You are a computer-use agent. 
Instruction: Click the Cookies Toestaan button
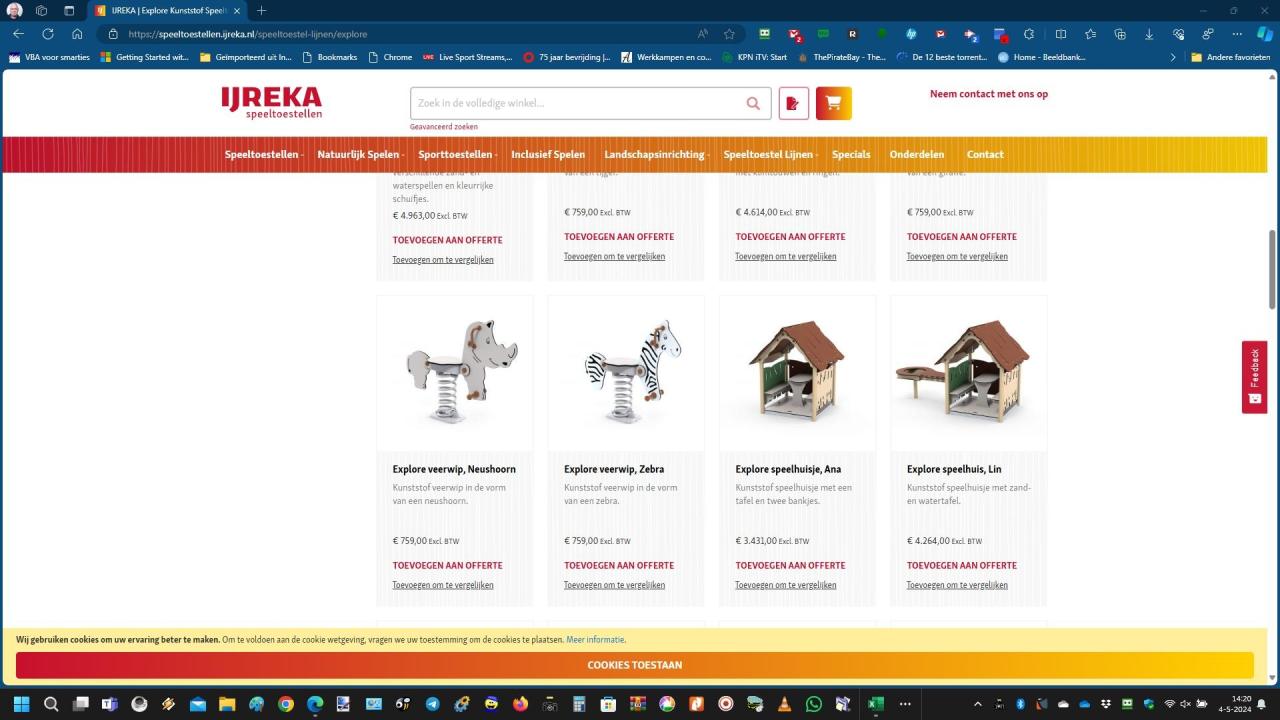[x=634, y=665]
